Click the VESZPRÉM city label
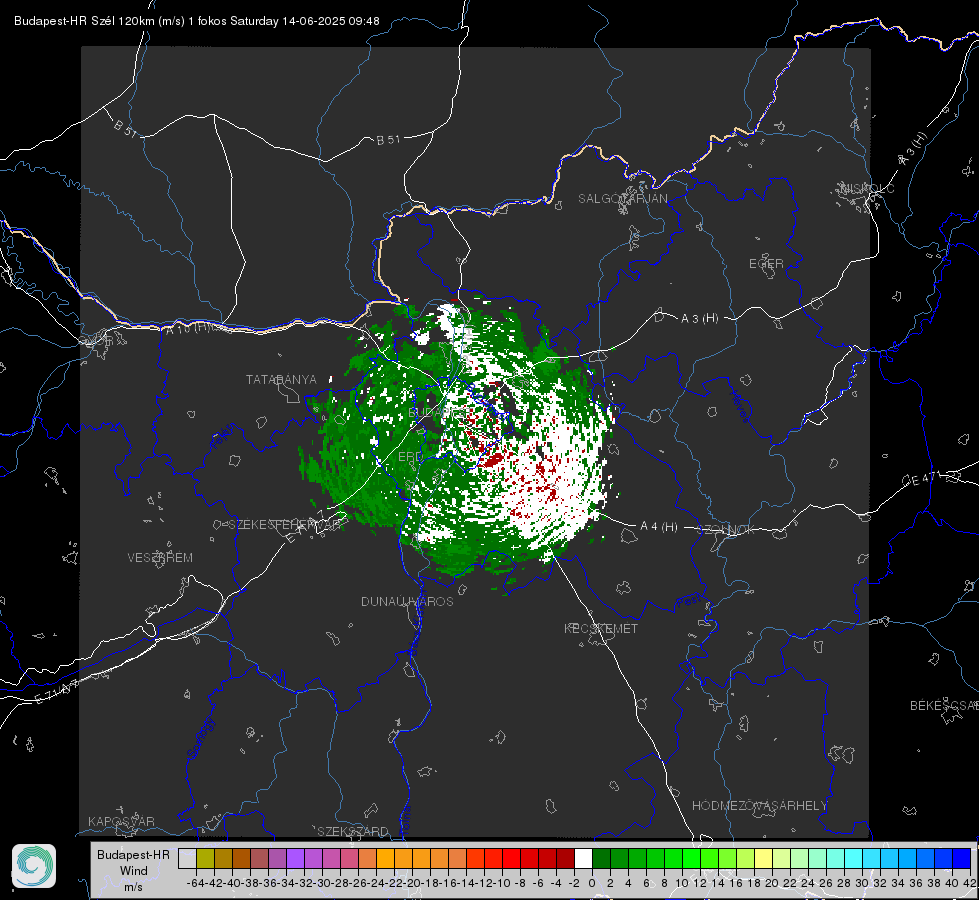This screenshot has height=900, width=979. [x=160, y=557]
